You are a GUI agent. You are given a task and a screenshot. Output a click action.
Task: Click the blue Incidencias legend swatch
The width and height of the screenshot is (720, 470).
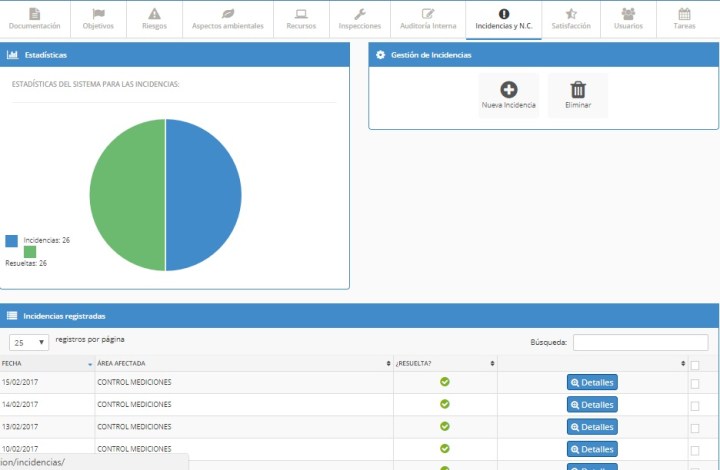point(11,241)
